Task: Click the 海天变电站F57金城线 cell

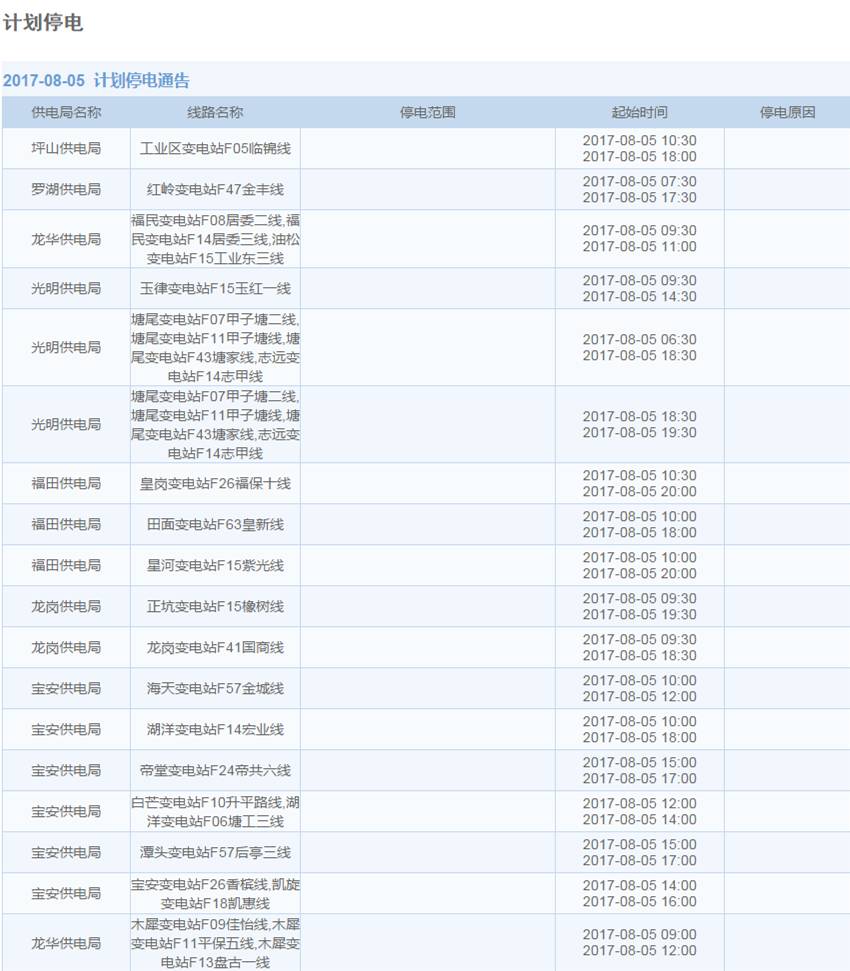Action: tap(215, 688)
